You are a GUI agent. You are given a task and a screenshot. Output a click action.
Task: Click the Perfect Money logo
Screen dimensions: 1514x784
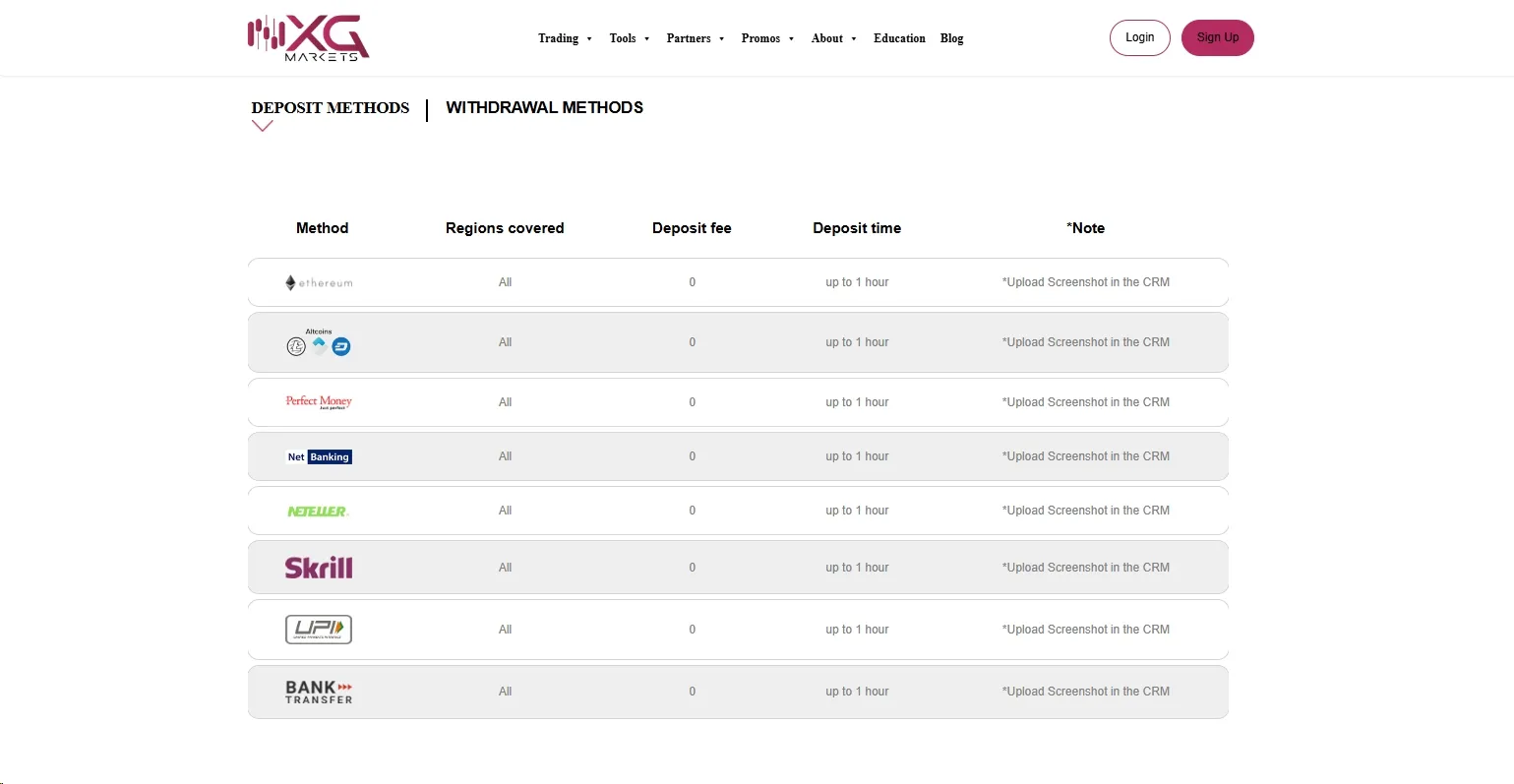pyautogui.click(x=319, y=402)
